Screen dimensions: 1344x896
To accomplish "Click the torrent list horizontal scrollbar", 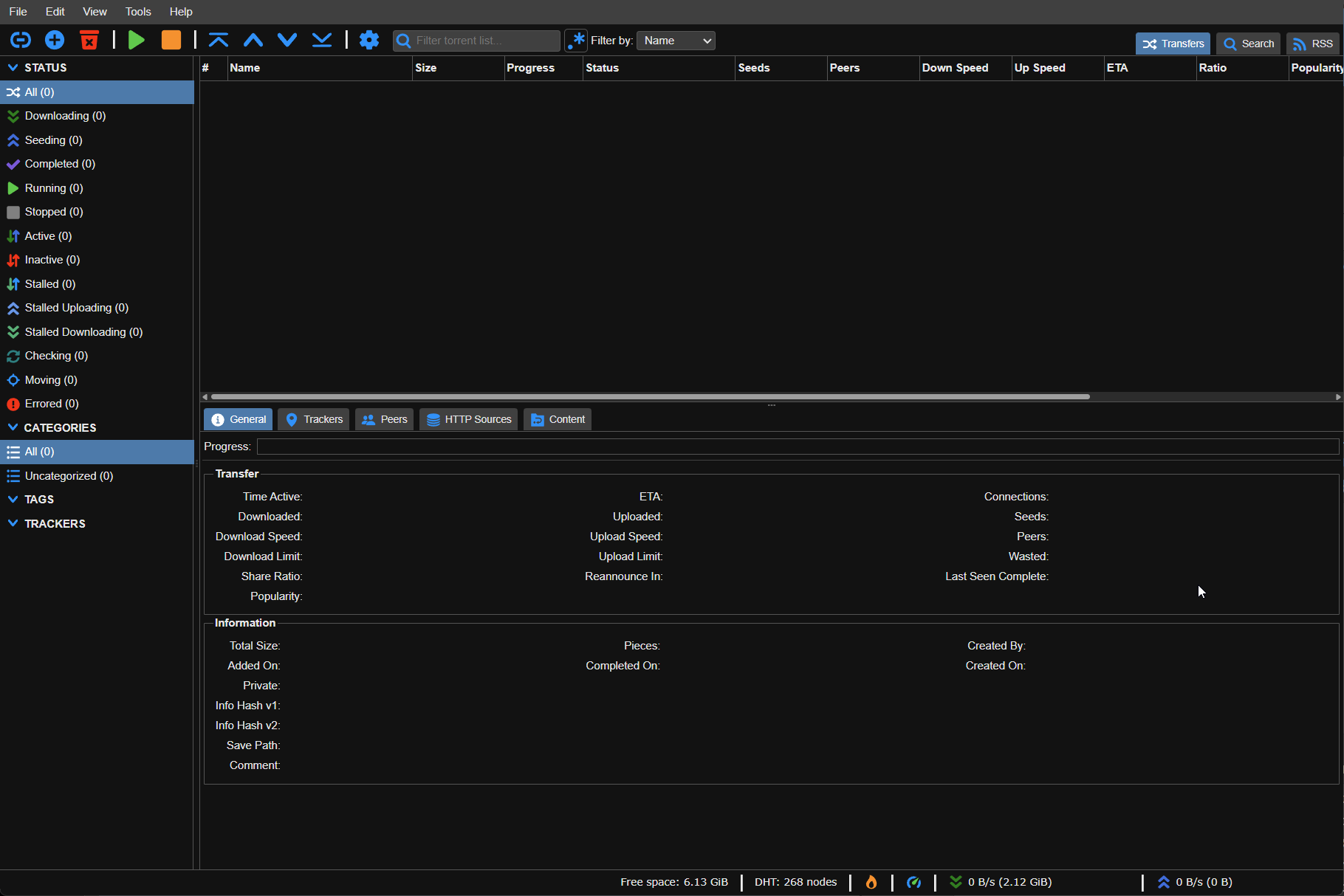I will [650, 396].
